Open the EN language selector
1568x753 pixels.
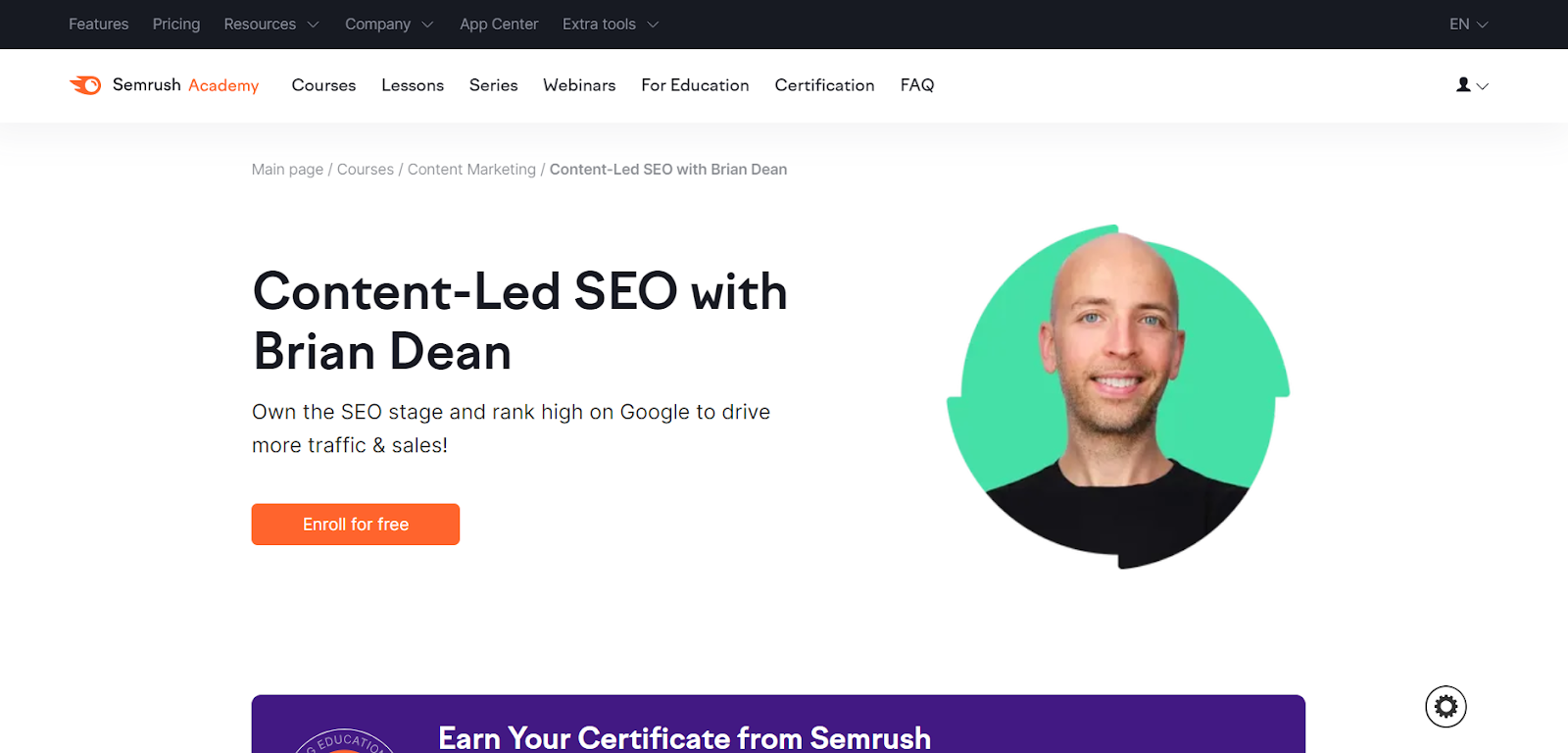click(1468, 25)
